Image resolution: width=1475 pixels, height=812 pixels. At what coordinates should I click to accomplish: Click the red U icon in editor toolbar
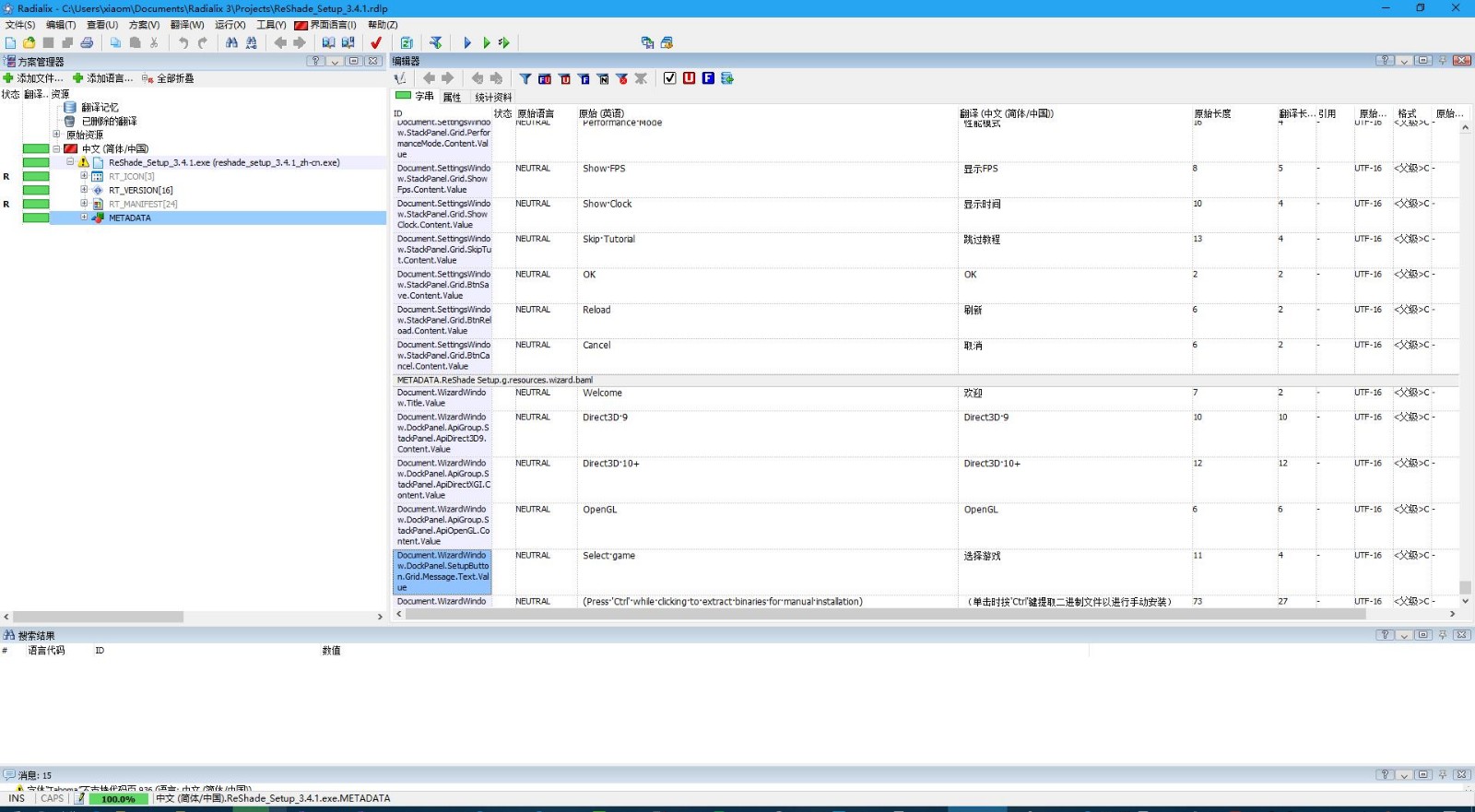pos(689,78)
